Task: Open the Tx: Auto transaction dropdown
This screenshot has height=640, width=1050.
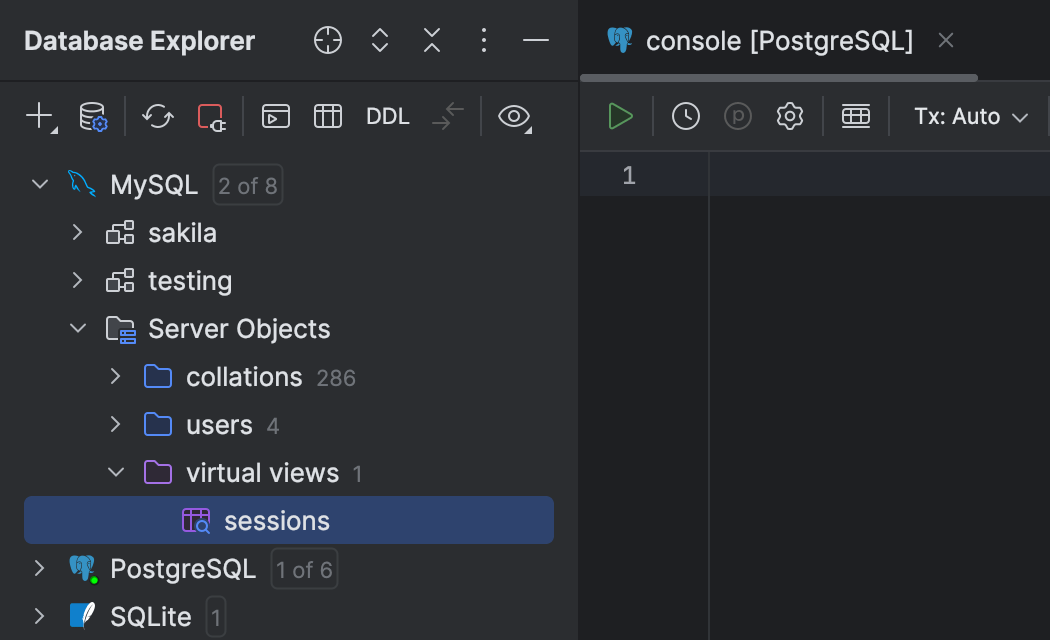Action: click(x=969, y=115)
